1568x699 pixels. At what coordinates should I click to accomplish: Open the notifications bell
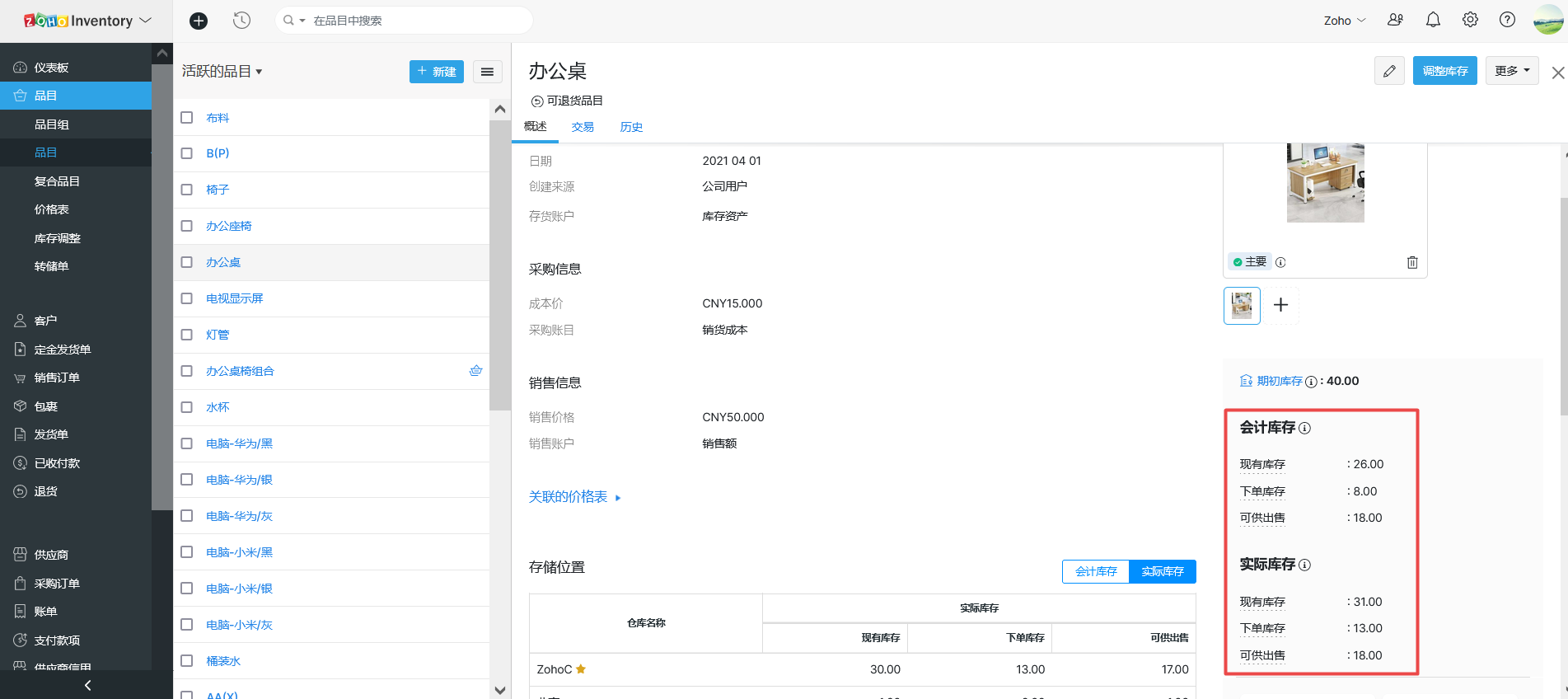coord(1433,20)
